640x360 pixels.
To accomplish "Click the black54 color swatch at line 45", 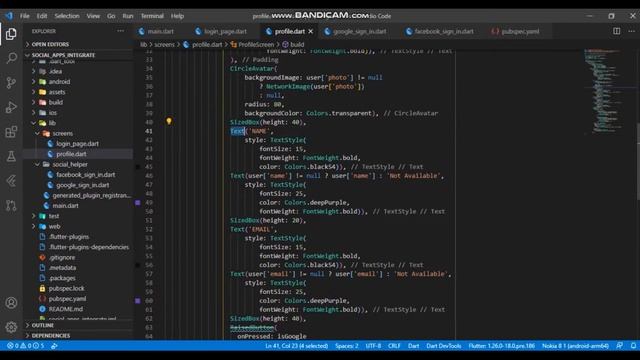I will point(138,167).
